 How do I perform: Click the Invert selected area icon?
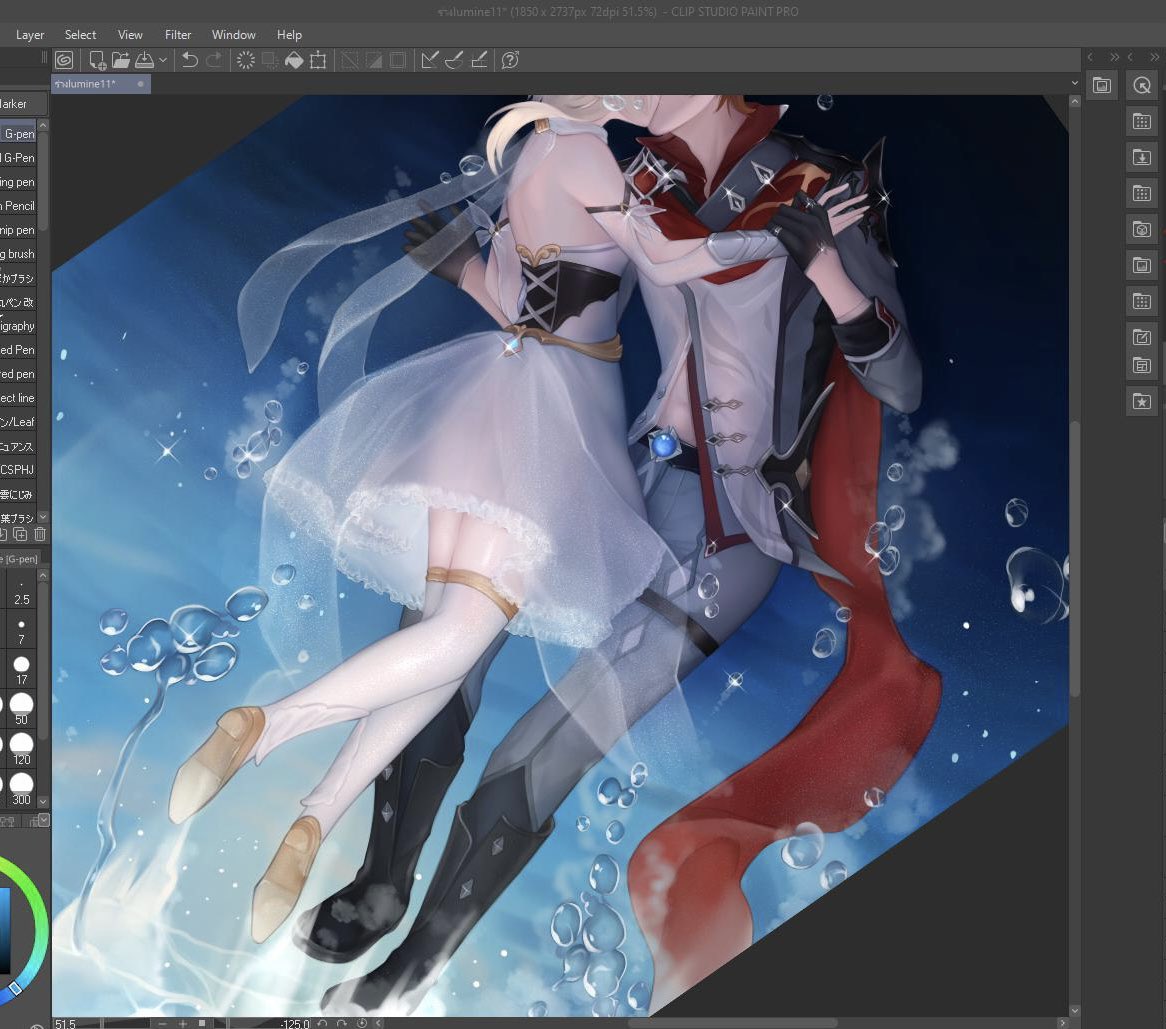pos(374,60)
